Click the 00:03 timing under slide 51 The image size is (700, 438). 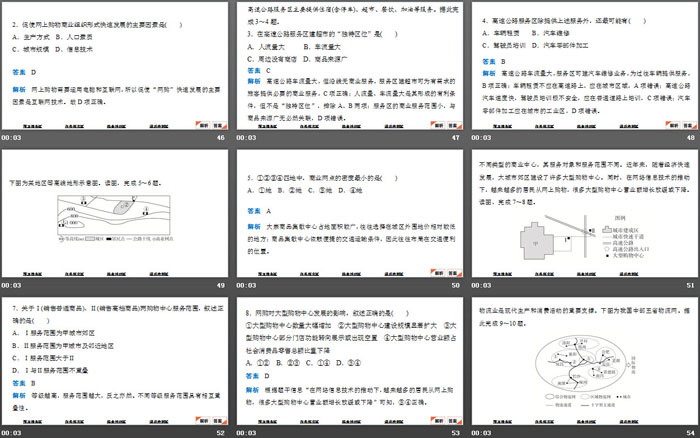pos(481,285)
